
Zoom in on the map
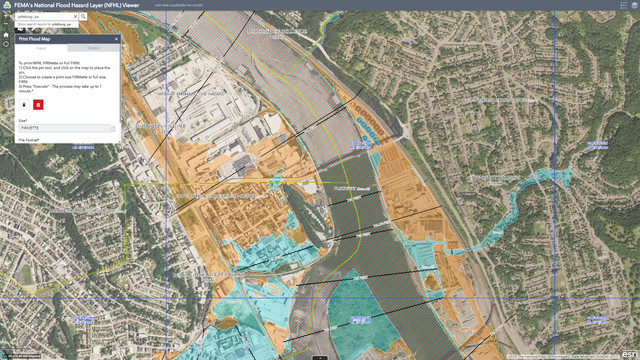click(6, 16)
